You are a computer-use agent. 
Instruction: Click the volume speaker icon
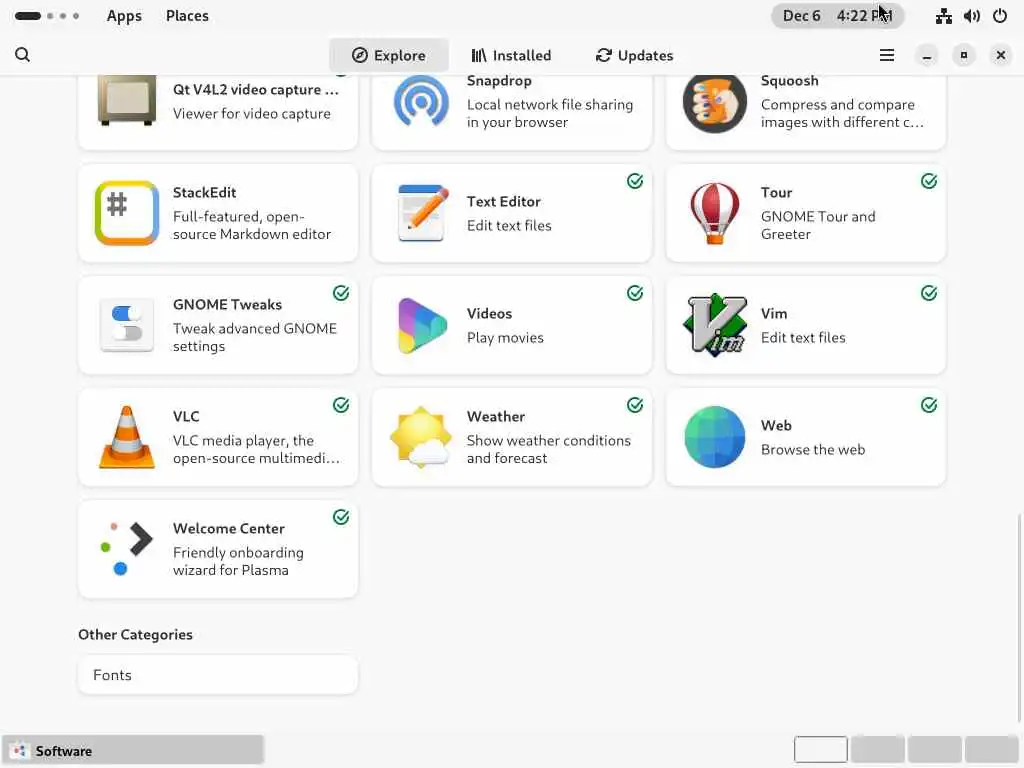(x=972, y=16)
